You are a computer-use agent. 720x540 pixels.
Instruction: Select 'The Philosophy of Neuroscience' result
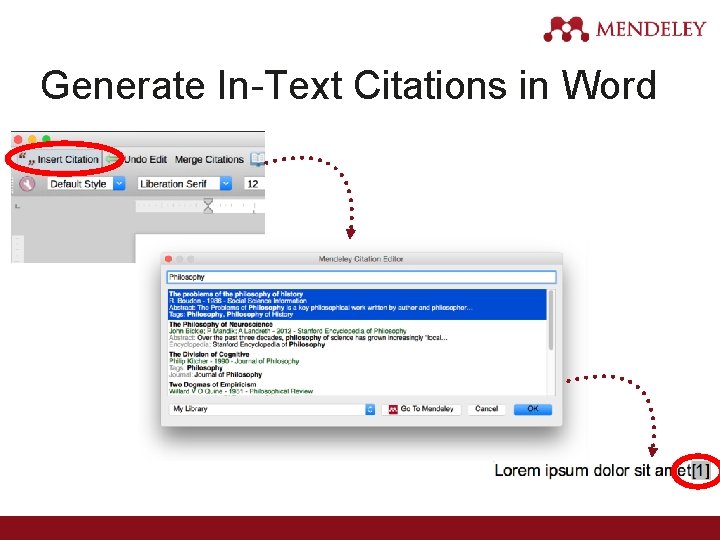pos(357,334)
